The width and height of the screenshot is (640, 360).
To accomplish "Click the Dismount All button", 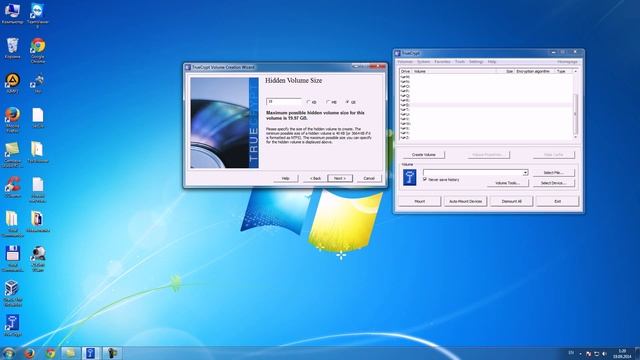I will click(x=511, y=201).
